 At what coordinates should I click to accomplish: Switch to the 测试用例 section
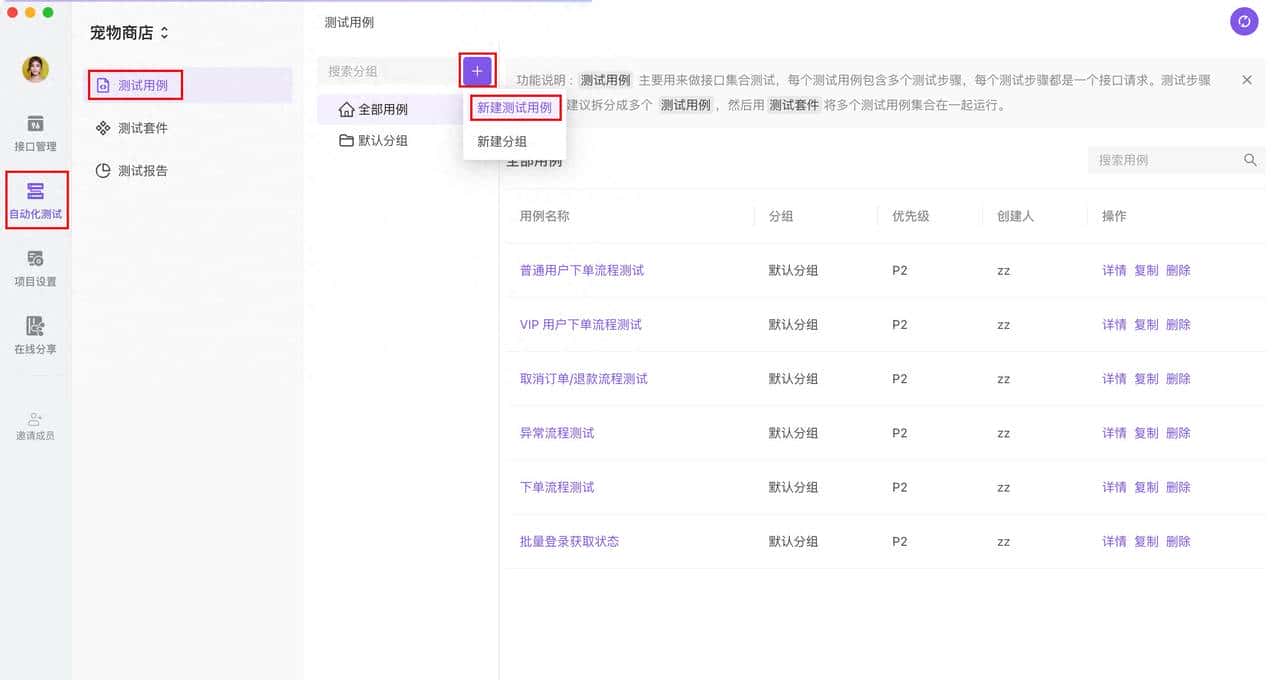(134, 86)
